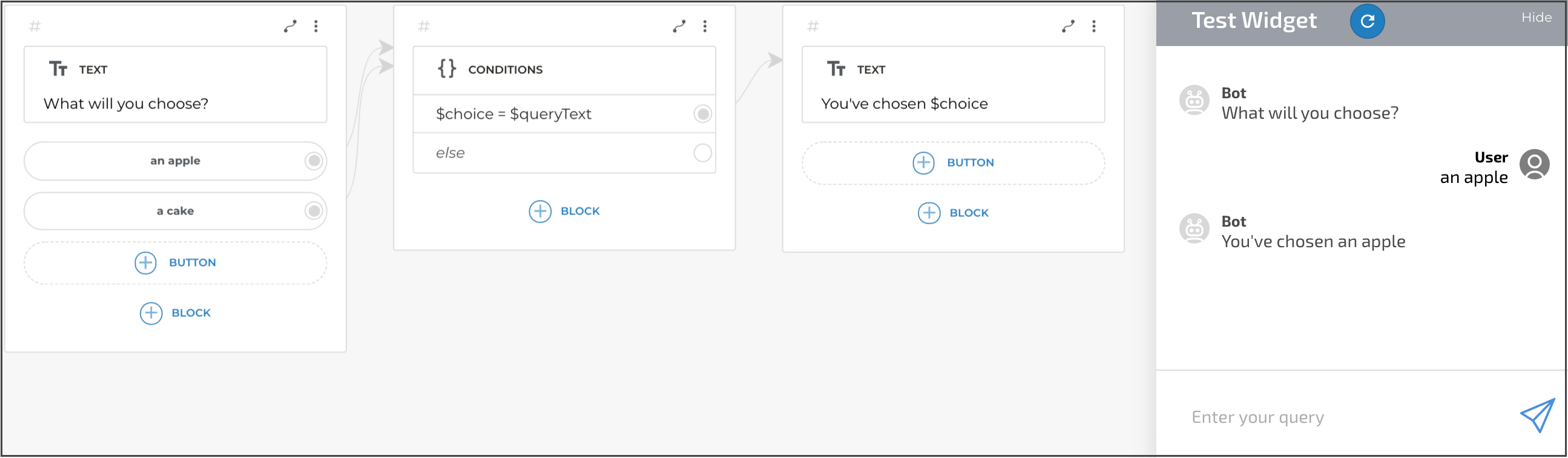Add a button under 'What will you choose?'
1568x458 pixels.
pyautogui.click(x=176, y=262)
